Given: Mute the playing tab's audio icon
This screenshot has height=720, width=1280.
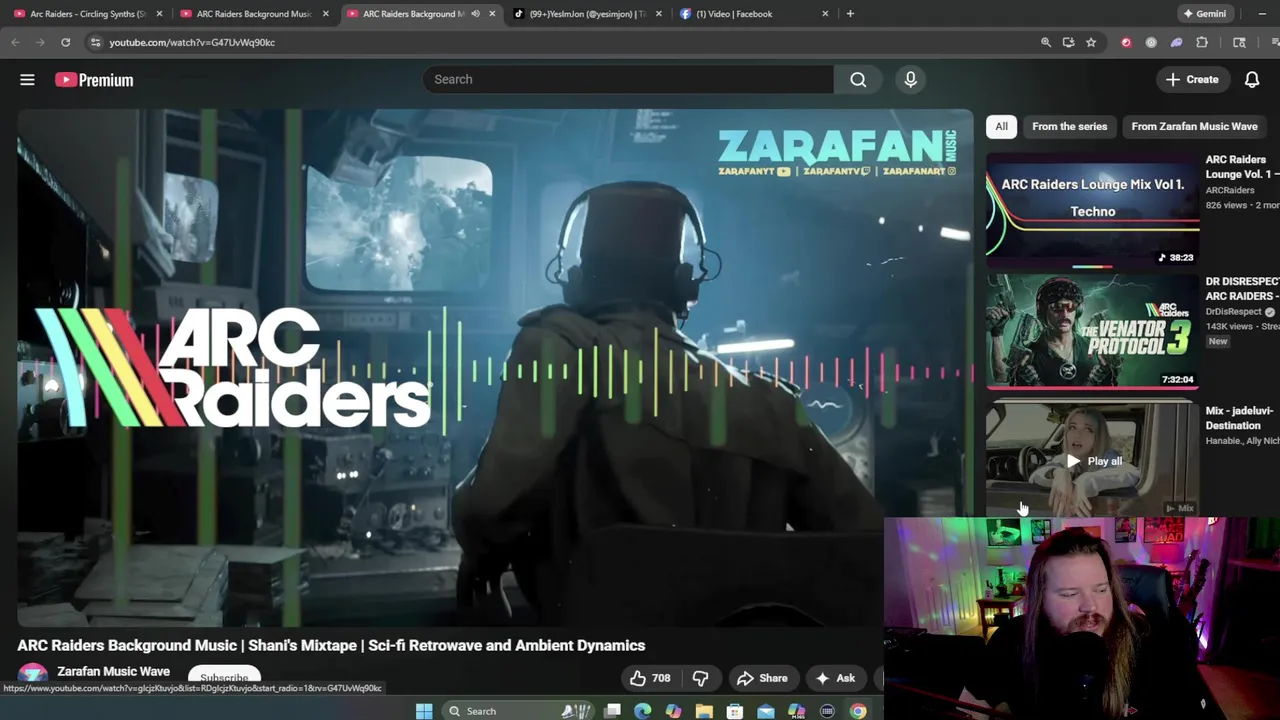Looking at the screenshot, I should [x=475, y=14].
